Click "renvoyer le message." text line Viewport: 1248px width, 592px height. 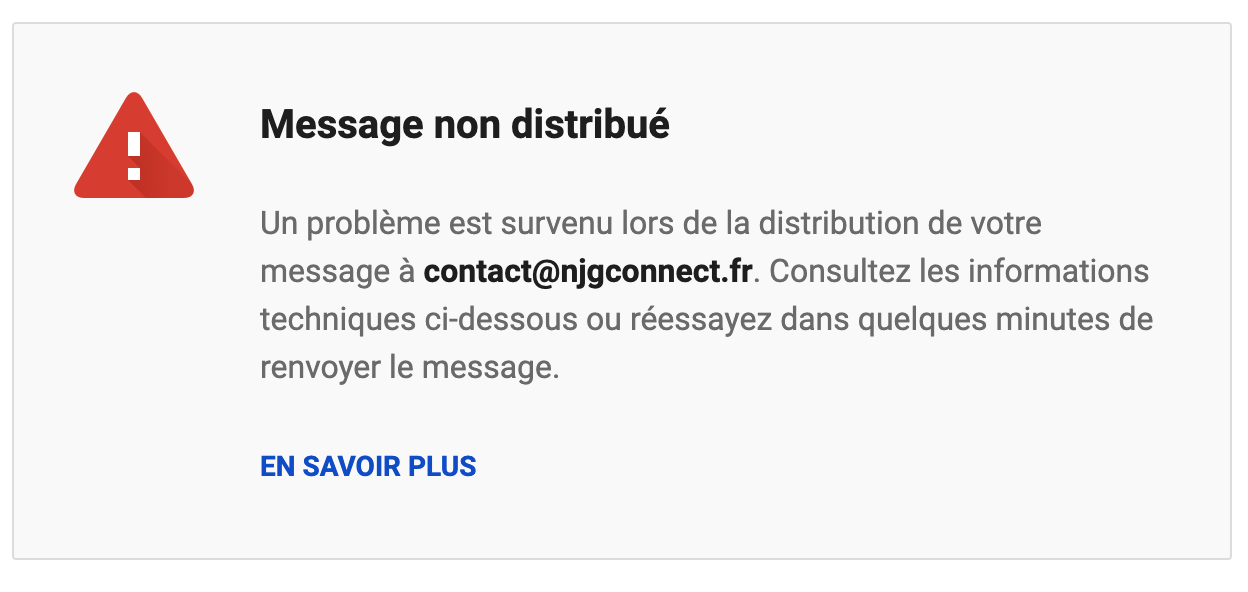coord(409,367)
